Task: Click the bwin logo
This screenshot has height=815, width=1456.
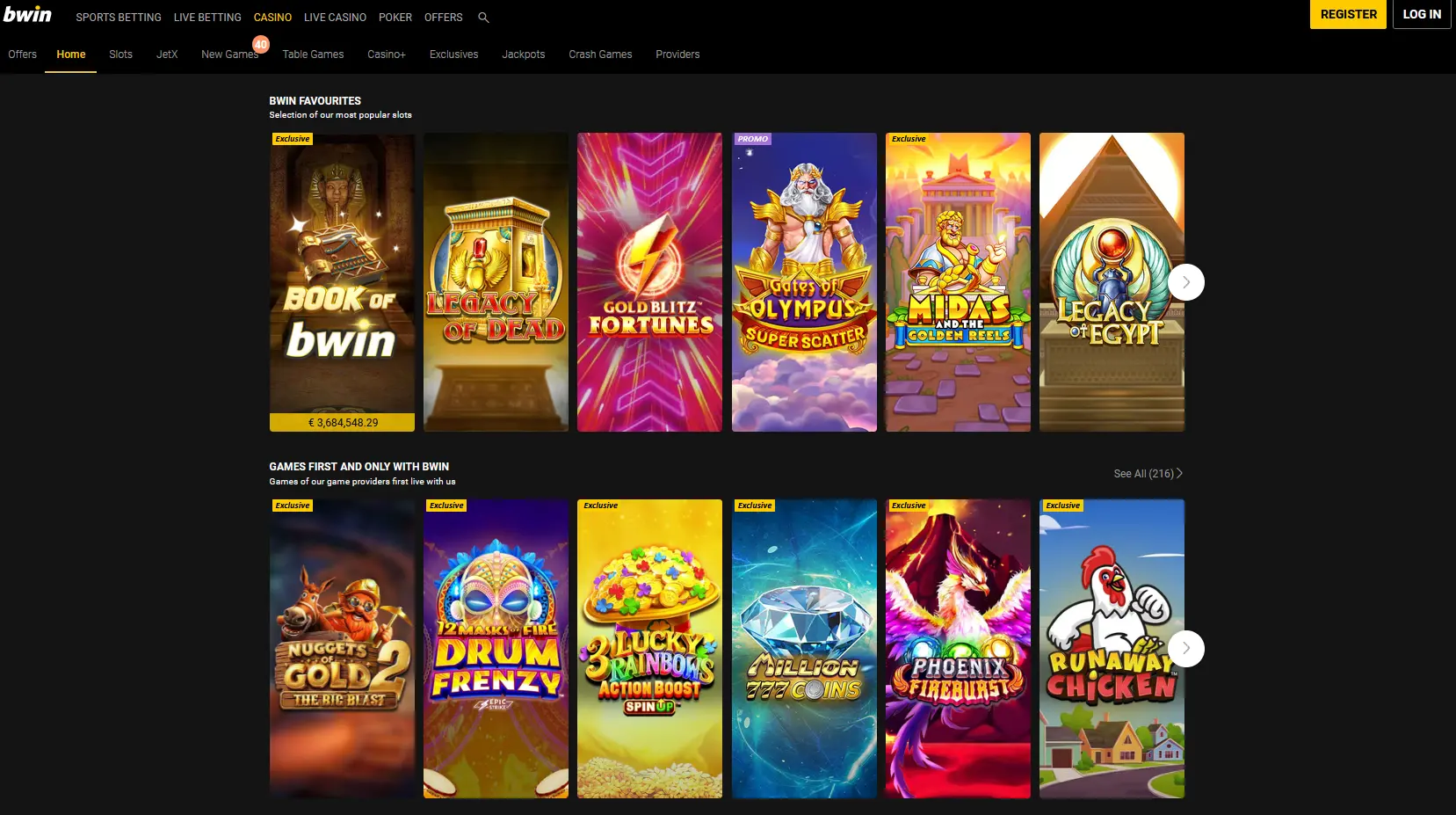Action: pyautogui.click(x=27, y=14)
